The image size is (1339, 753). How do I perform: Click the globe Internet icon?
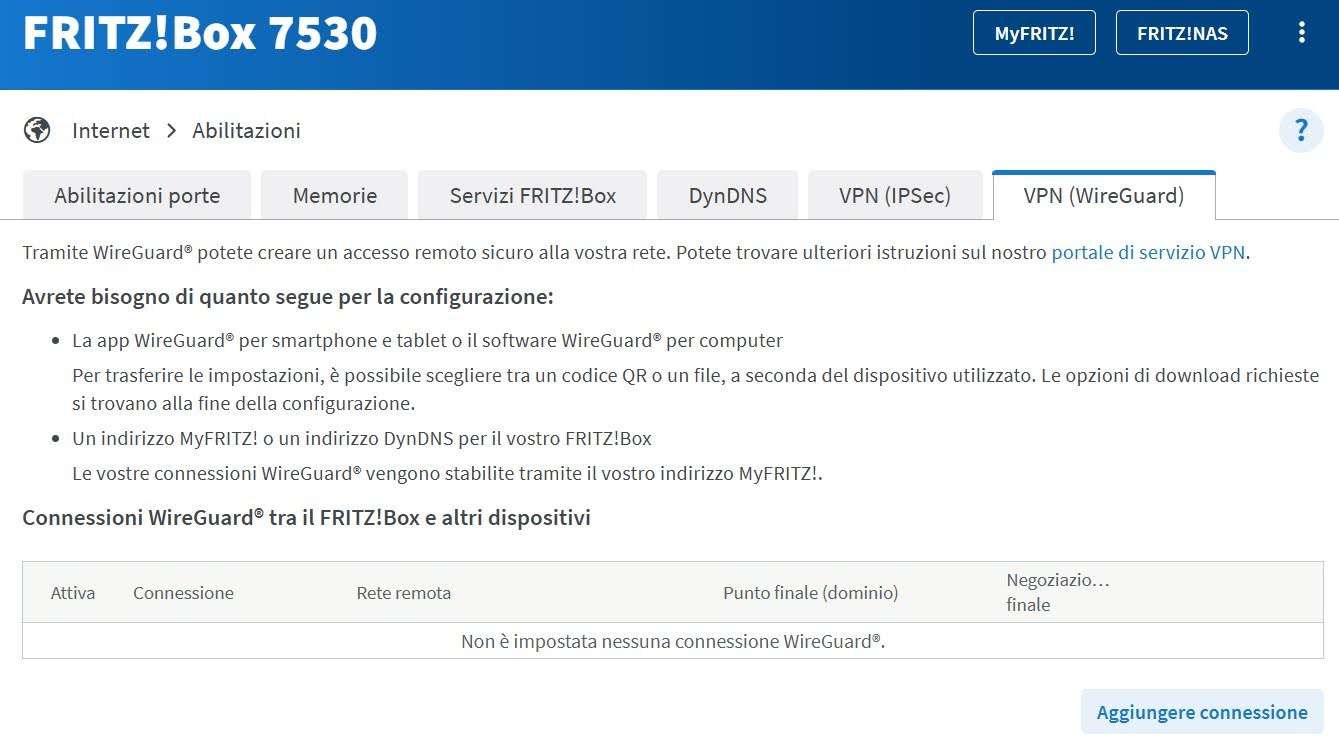pyautogui.click(x=37, y=130)
